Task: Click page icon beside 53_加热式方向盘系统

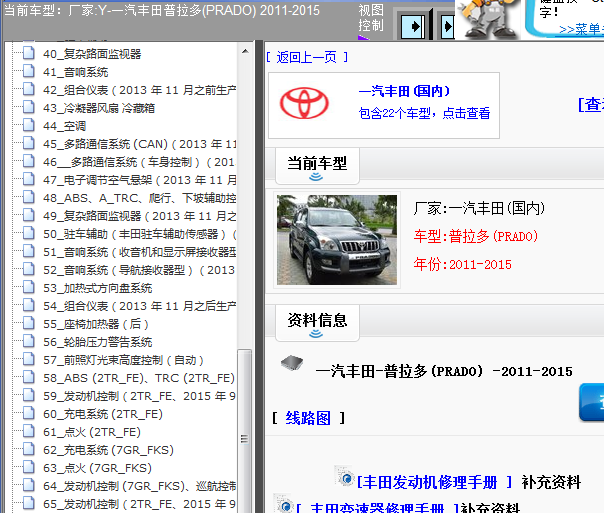Action: (x=29, y=287)
